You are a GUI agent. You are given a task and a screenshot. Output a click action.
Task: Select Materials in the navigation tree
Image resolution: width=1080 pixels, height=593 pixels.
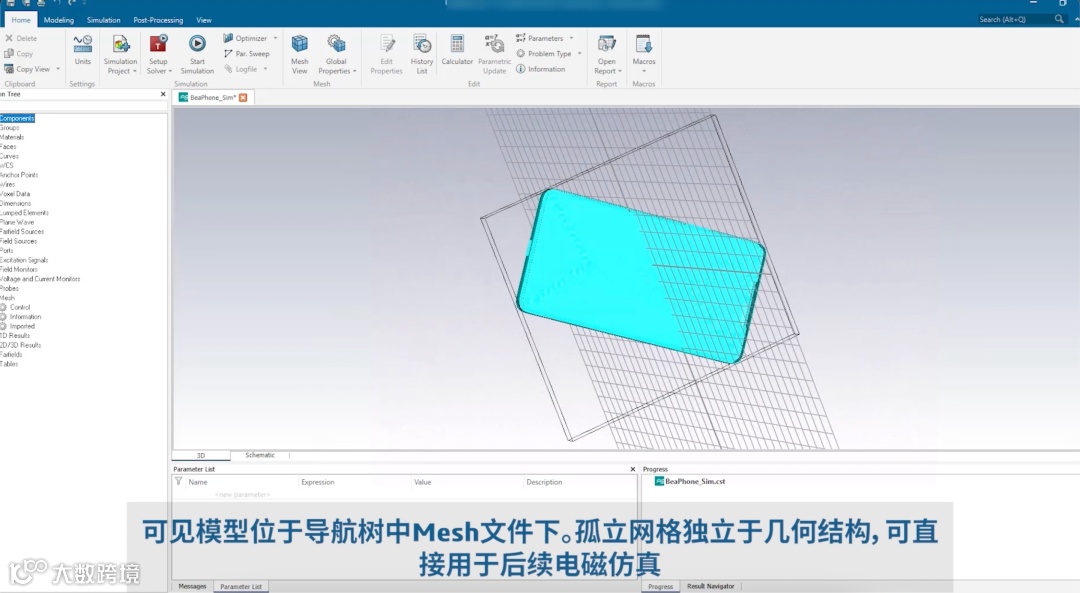(12, 137)
